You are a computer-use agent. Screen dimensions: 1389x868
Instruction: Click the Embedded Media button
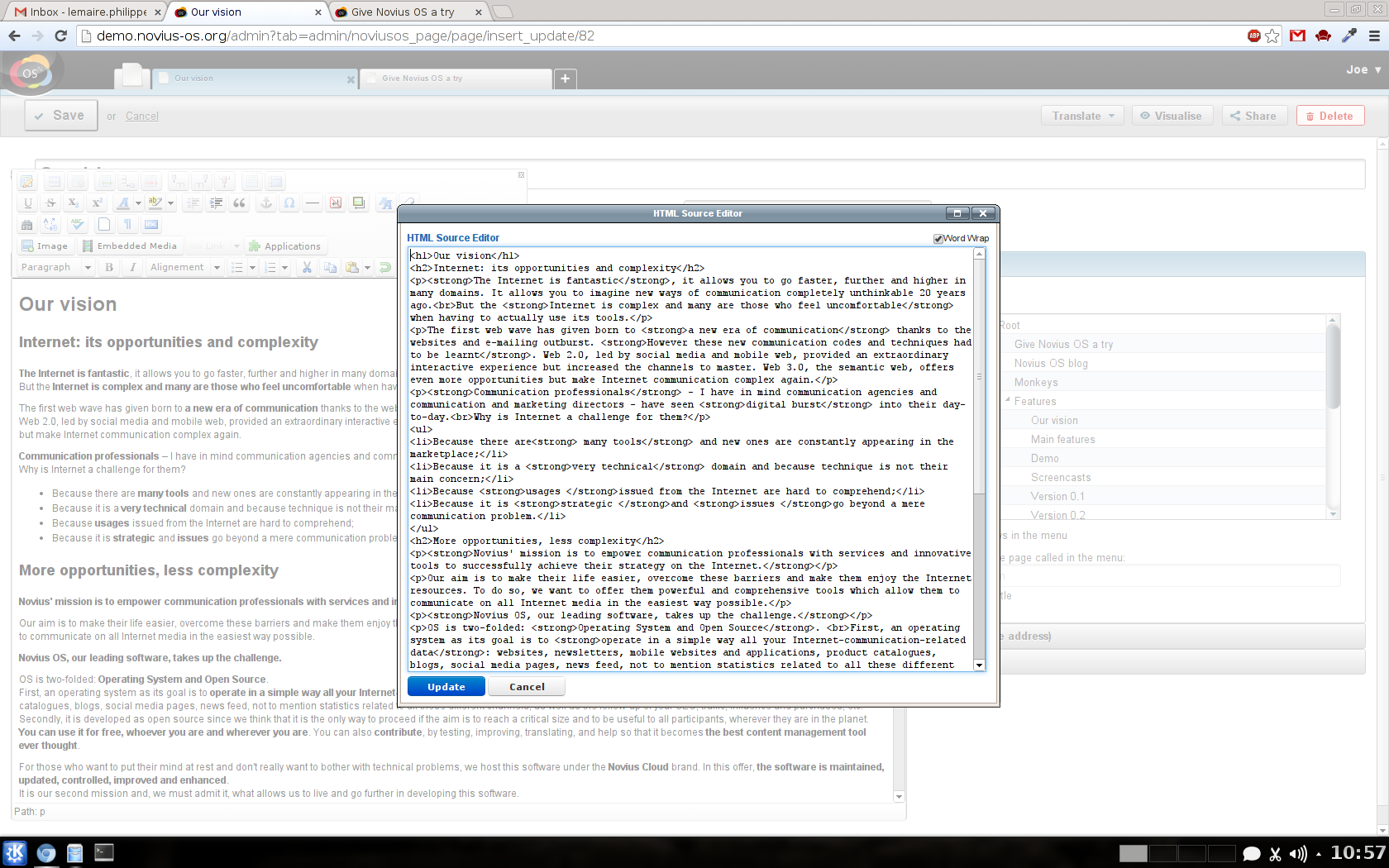(x=130, y=246)
